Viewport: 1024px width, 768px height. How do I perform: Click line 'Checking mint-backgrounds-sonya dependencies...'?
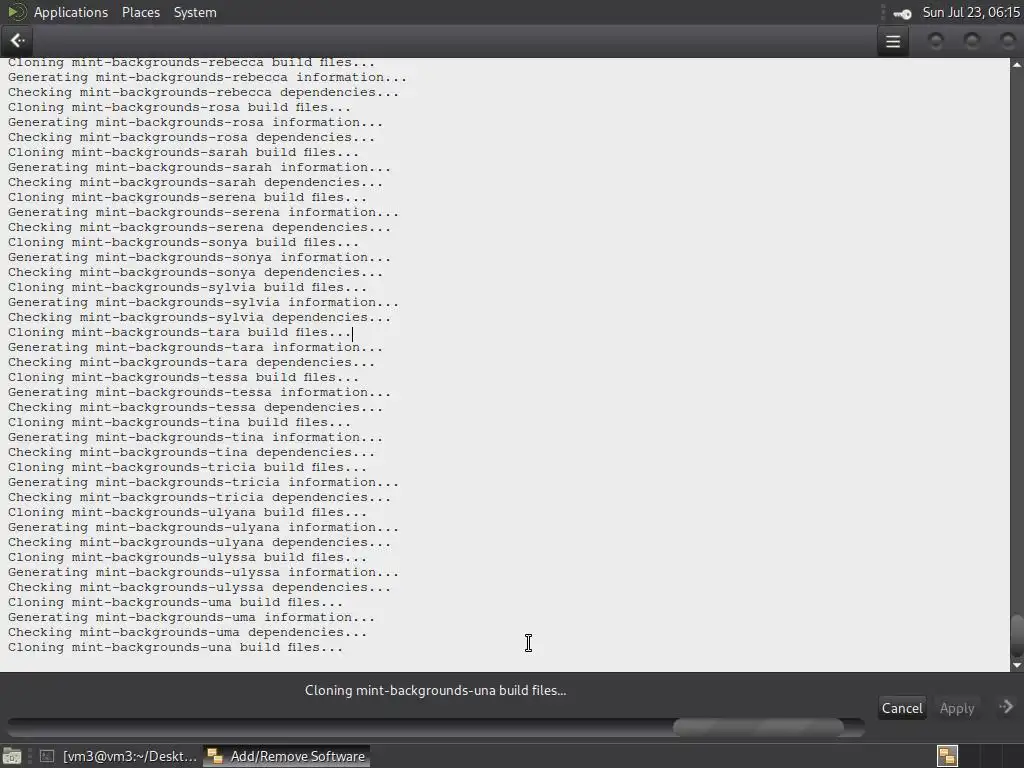[x=195, y=273]
